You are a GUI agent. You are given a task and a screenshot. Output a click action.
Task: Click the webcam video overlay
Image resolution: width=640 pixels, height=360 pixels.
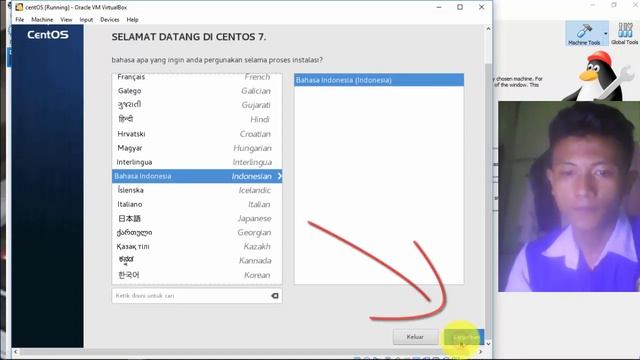569,196
